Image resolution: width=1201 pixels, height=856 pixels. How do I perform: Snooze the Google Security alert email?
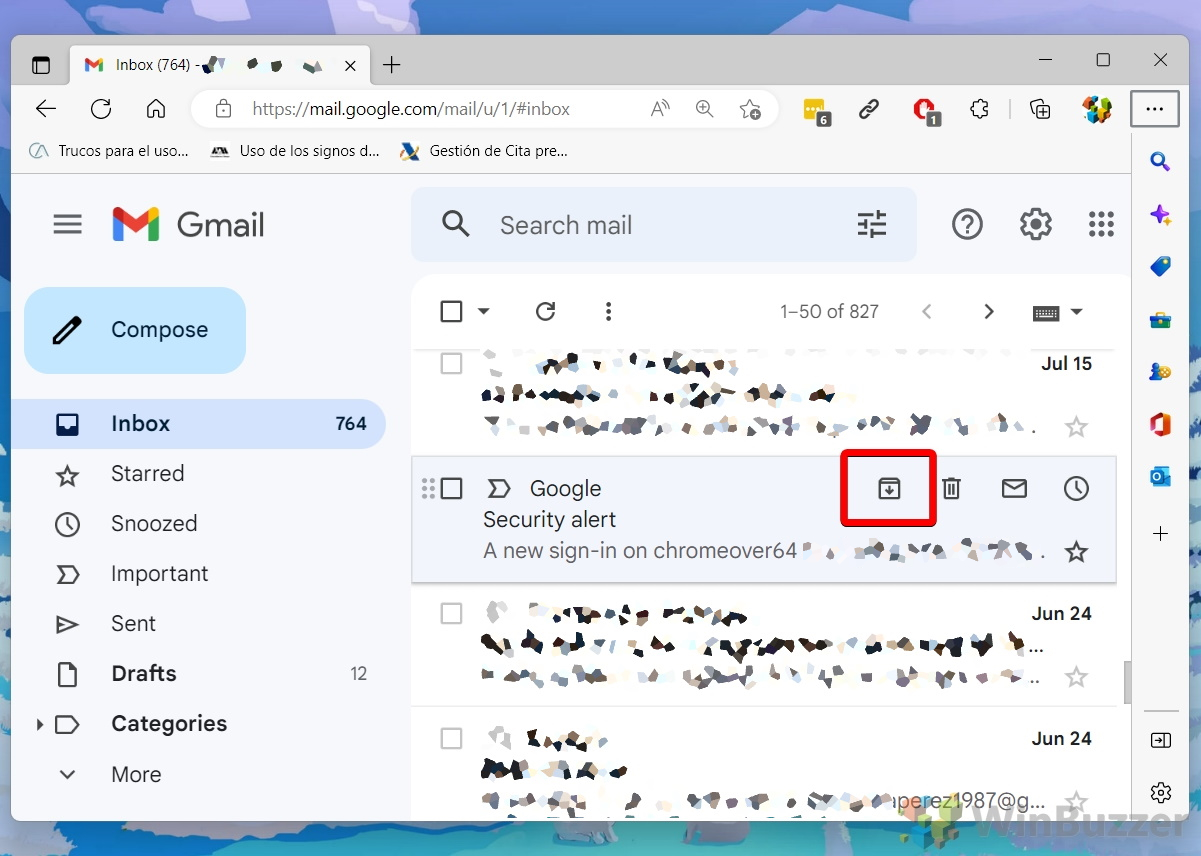(x=1076, y=488)
